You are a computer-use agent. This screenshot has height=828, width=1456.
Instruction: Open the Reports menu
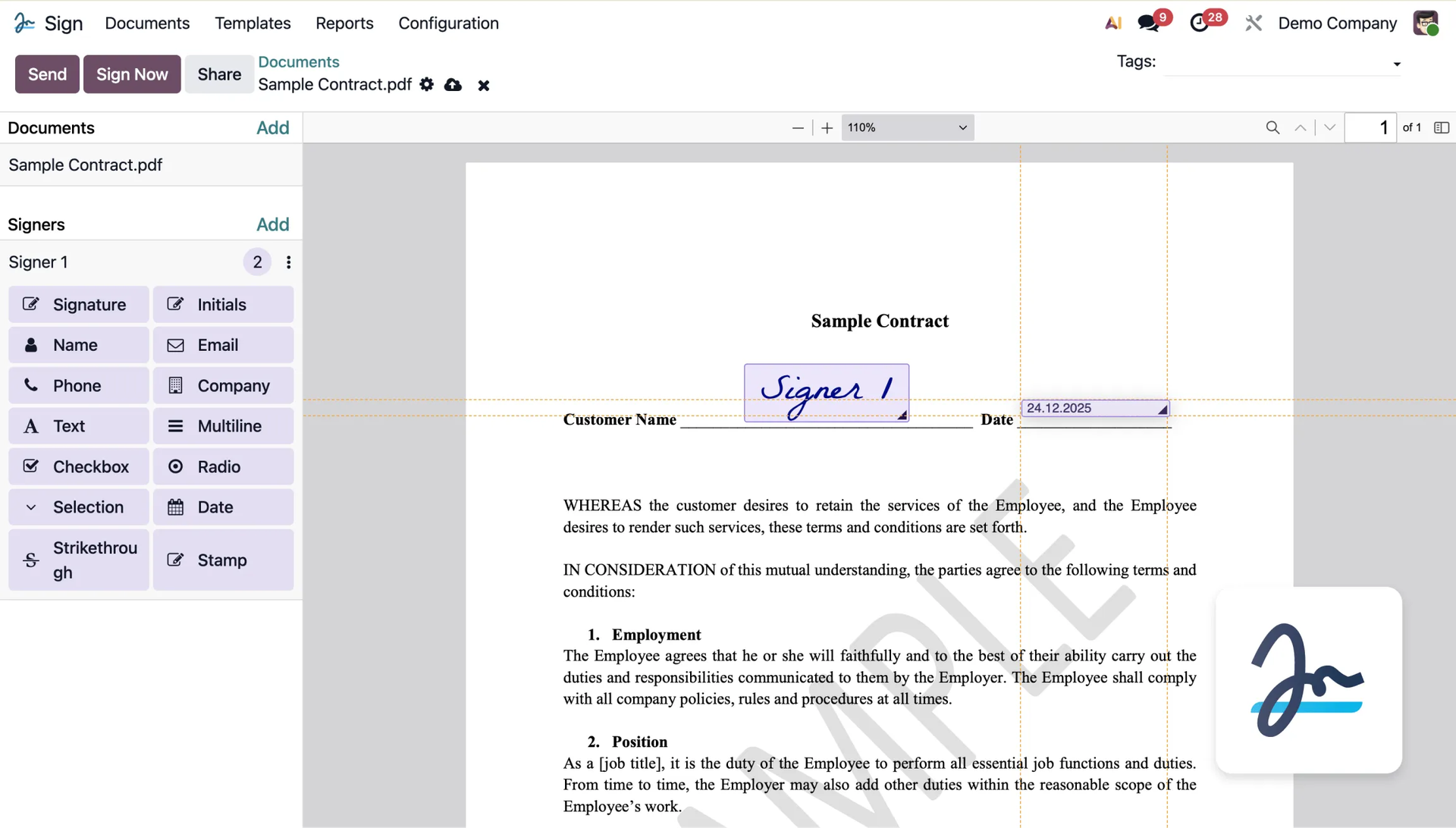pos(344,24)
